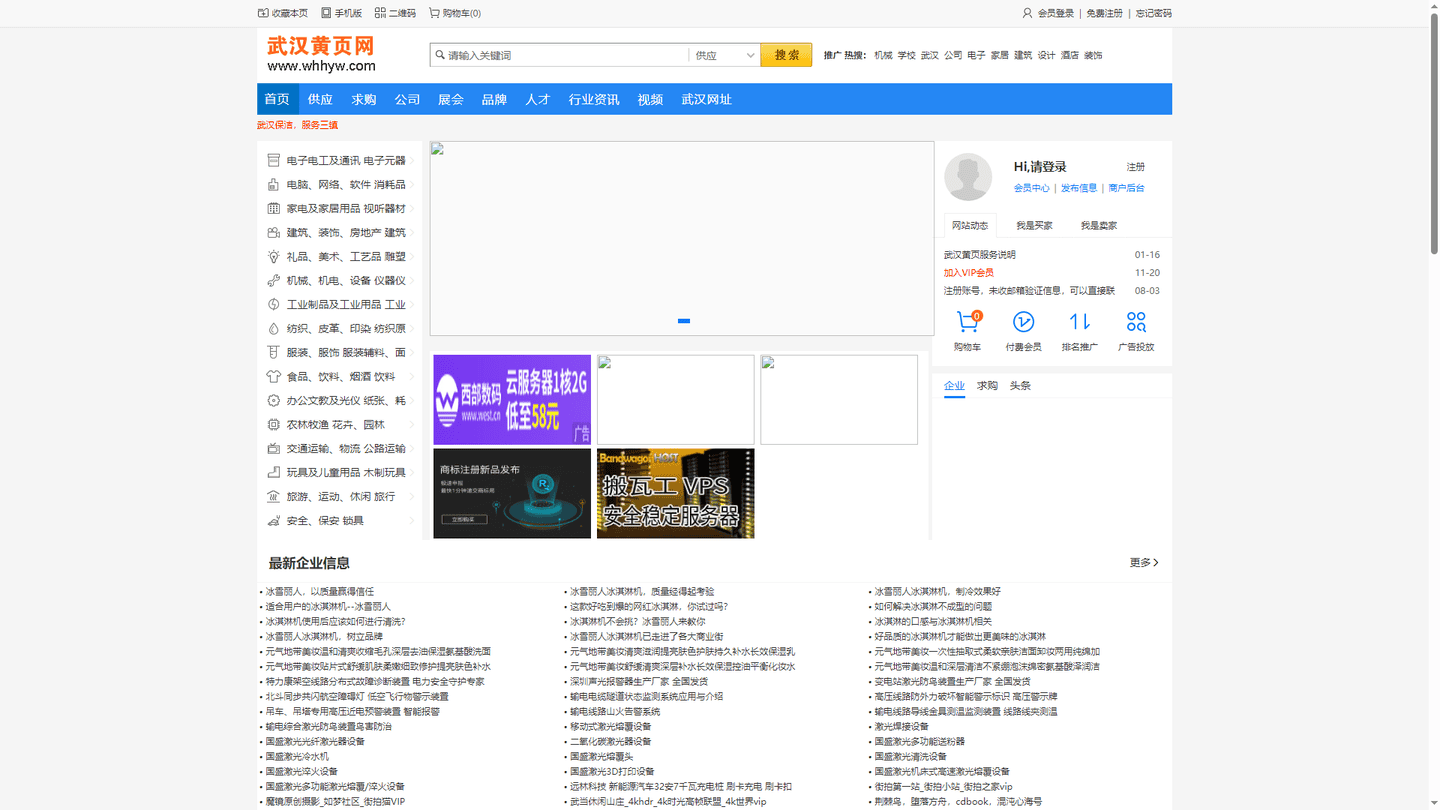Click 冰雪丽人，以质量赢得信任
The width and height of the screenshot is (1440, 810).
coord(320,592)
